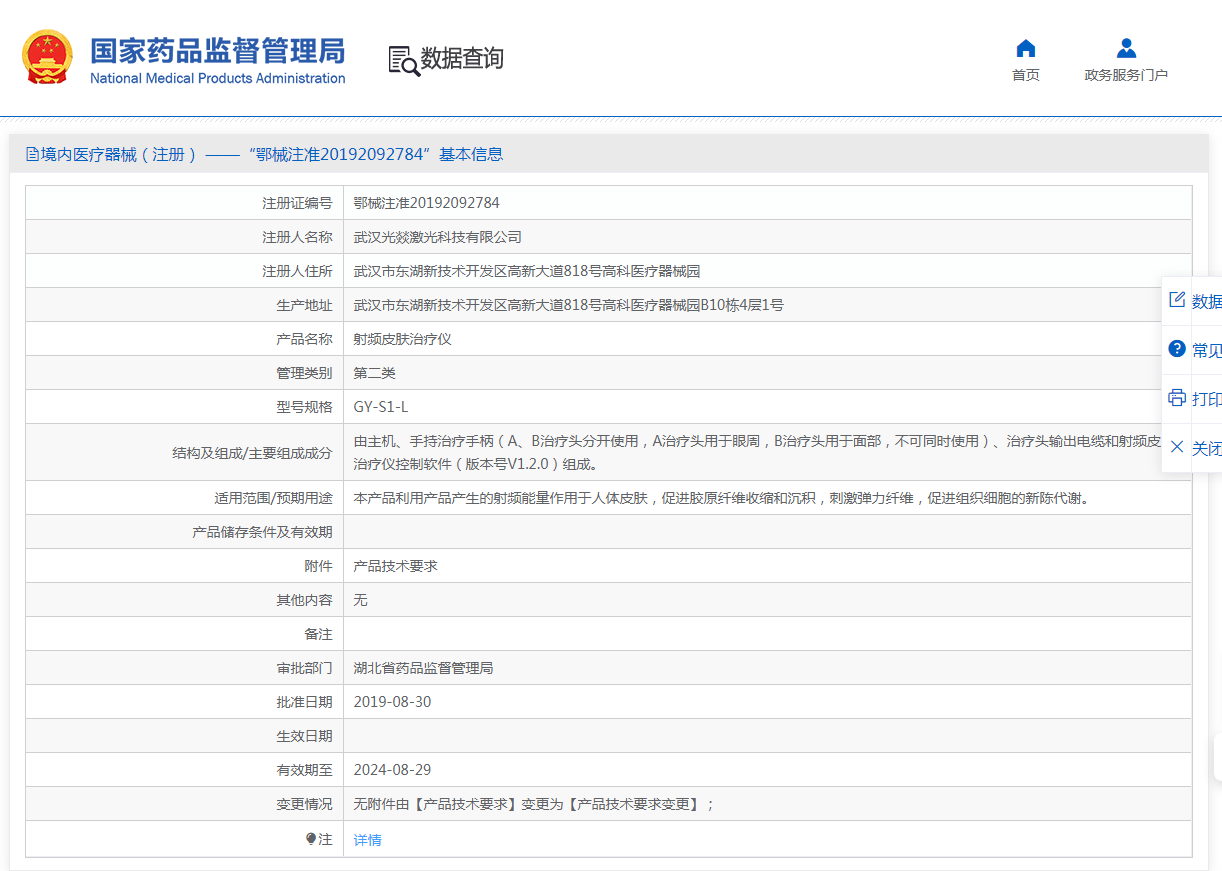The height and width of the screenshot is (871, 1222).
Task: Click the 备注 row label
Action: coord(318,634)
